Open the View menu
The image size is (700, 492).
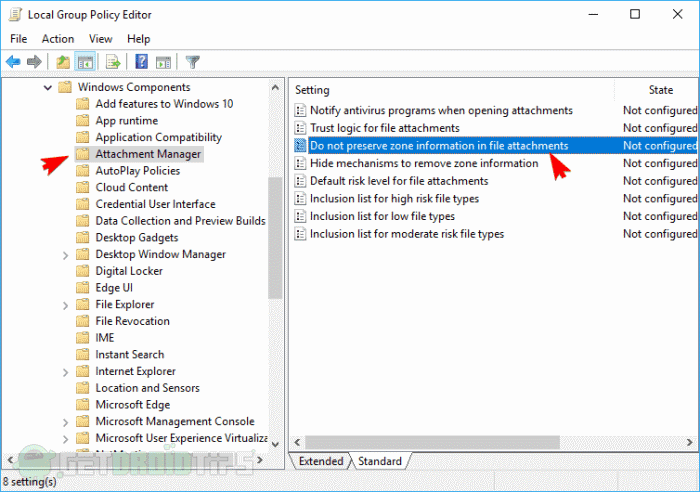click(x=101, y=39)
